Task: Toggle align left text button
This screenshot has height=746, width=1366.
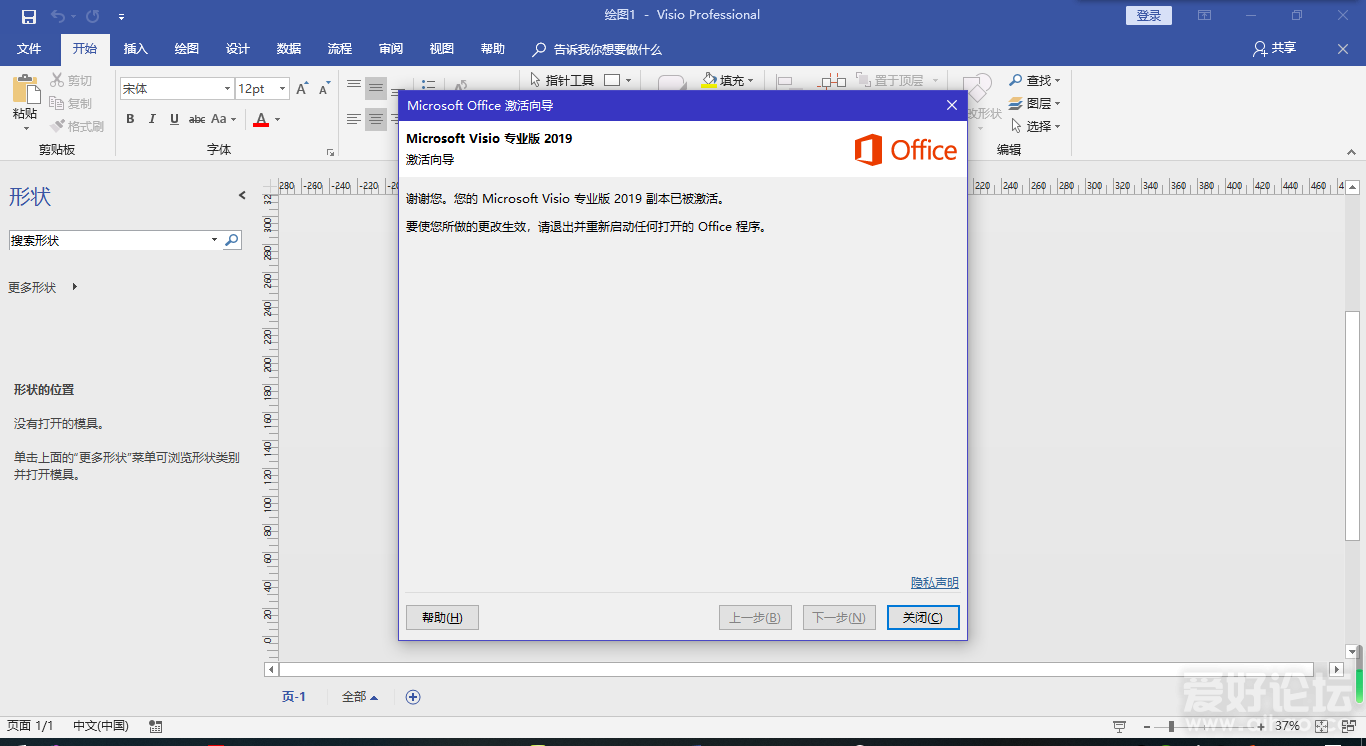Action: (x=354, y=119)
